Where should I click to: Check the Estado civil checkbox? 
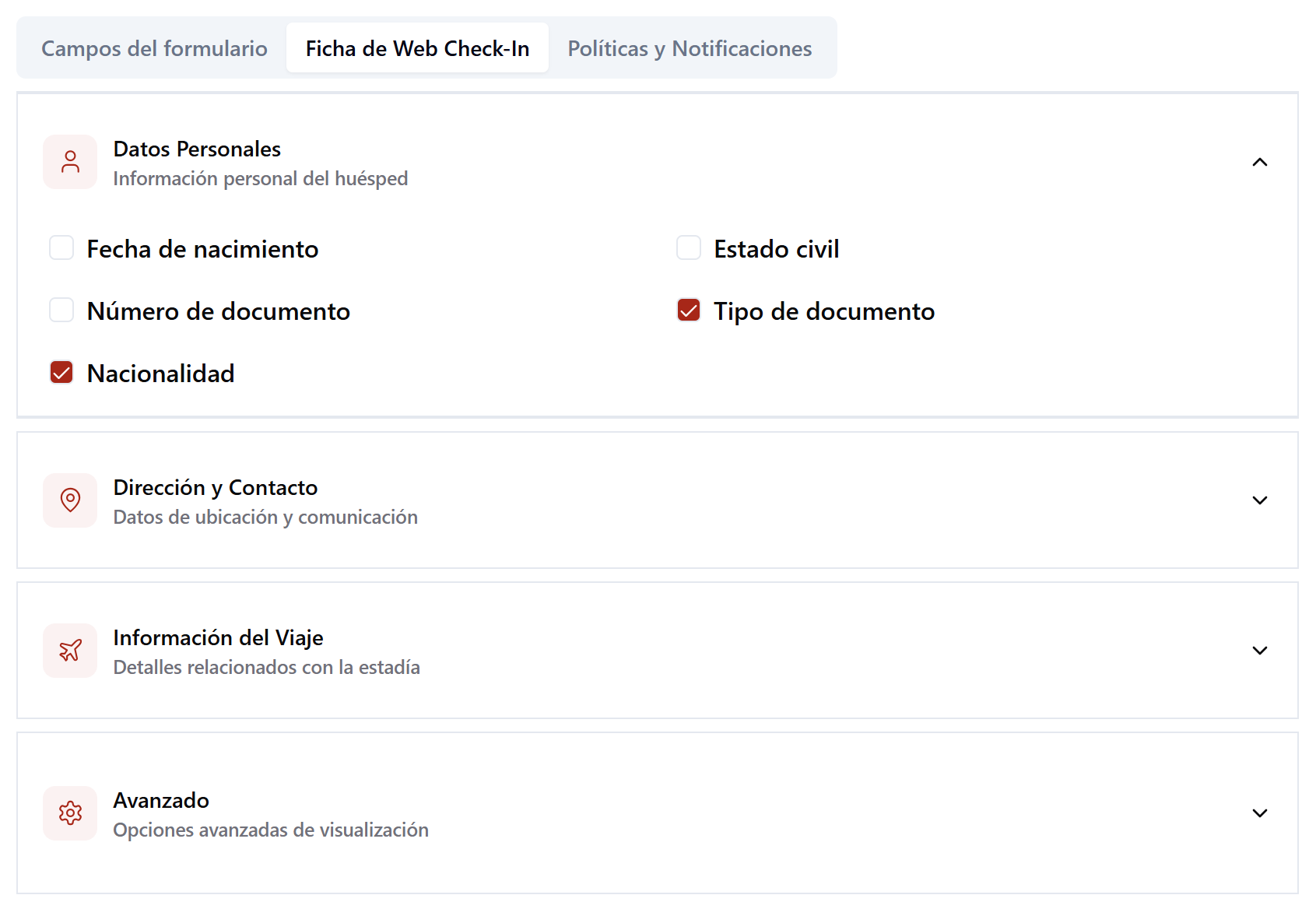point(689,248)
